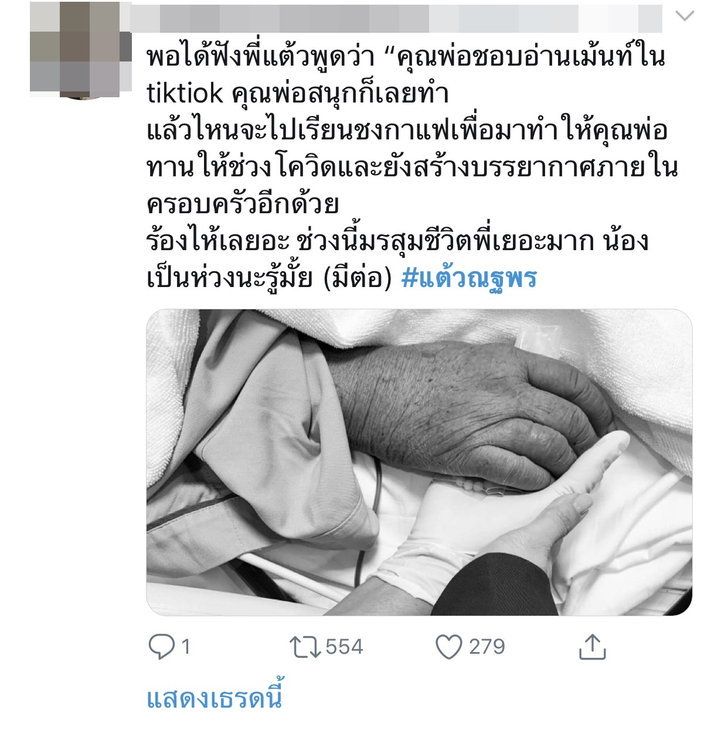
Task: Expand tweet options chevron at top right
Action: tap(684, 16)
